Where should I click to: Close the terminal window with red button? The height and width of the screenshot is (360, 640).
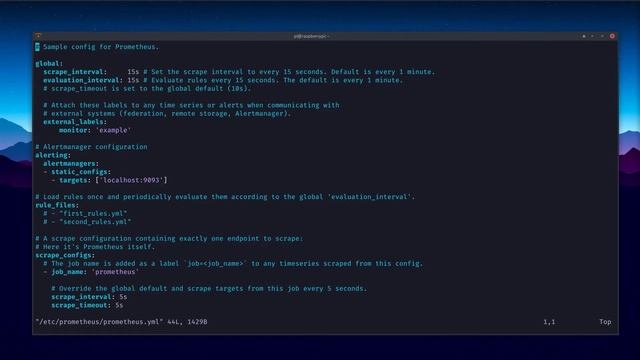(x=612, y=36)
